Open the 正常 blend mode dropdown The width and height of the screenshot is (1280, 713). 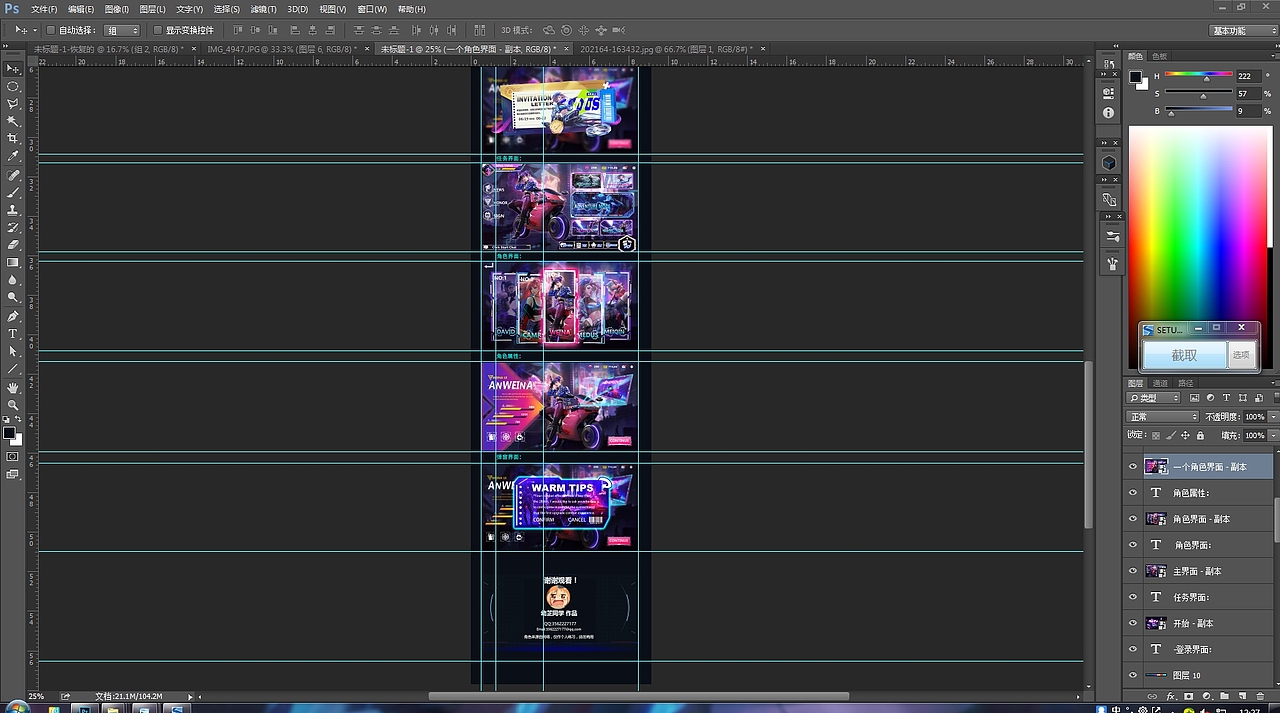coord(1163,416)
